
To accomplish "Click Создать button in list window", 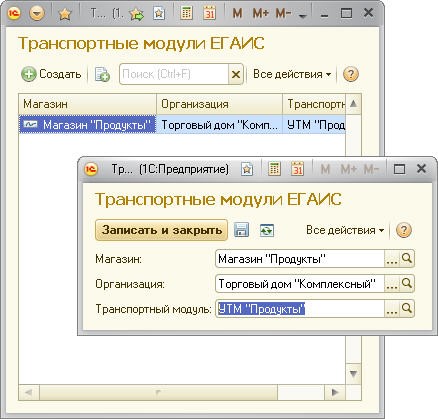I will [51, 74].
